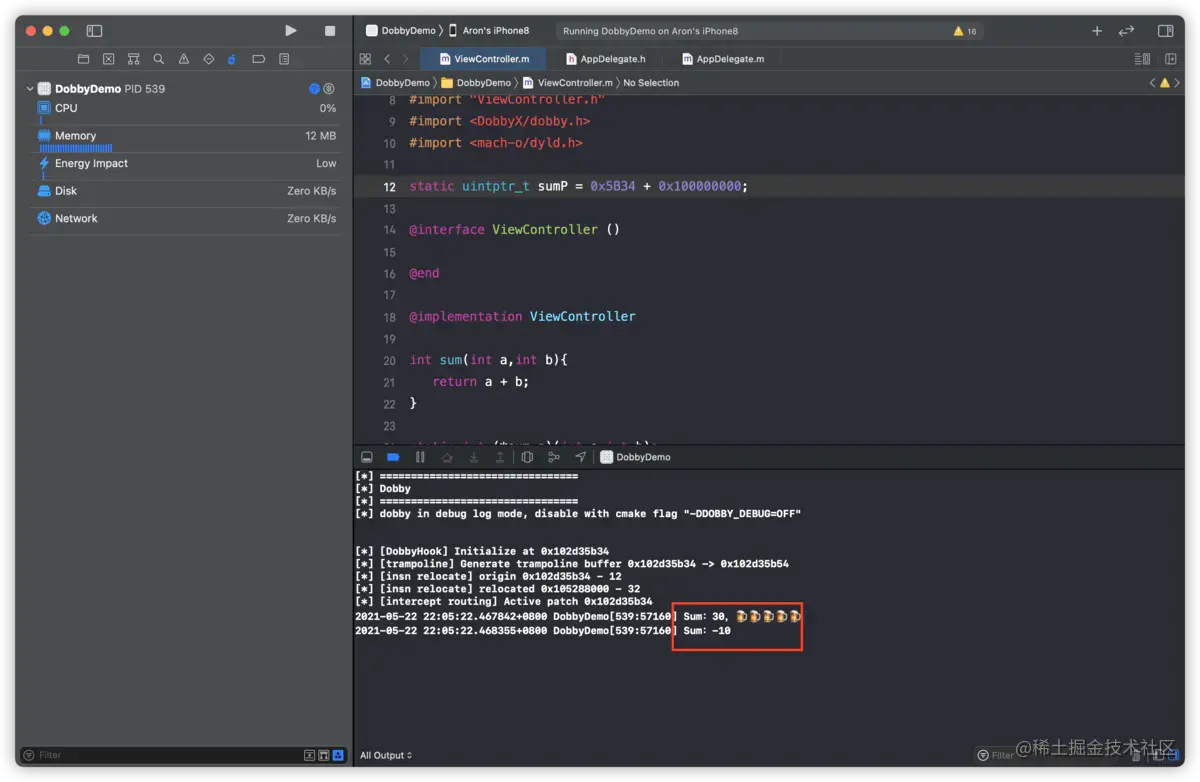Image resolution: width=1200 pixels, height=782 pixels.
Task: Open Debug Memory Graph
Action: point(553,457)
